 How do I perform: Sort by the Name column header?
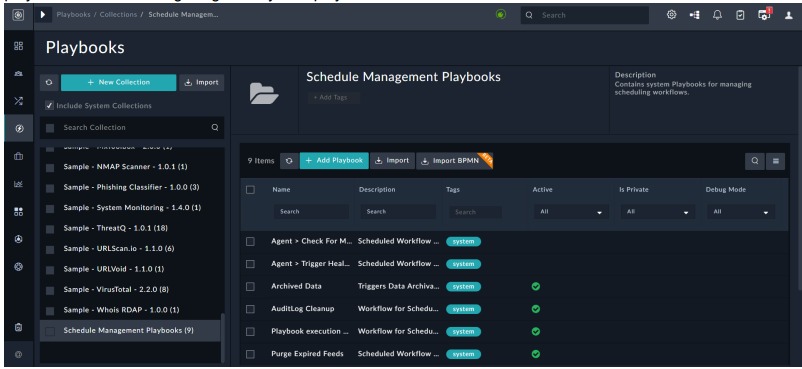(281, 189)
